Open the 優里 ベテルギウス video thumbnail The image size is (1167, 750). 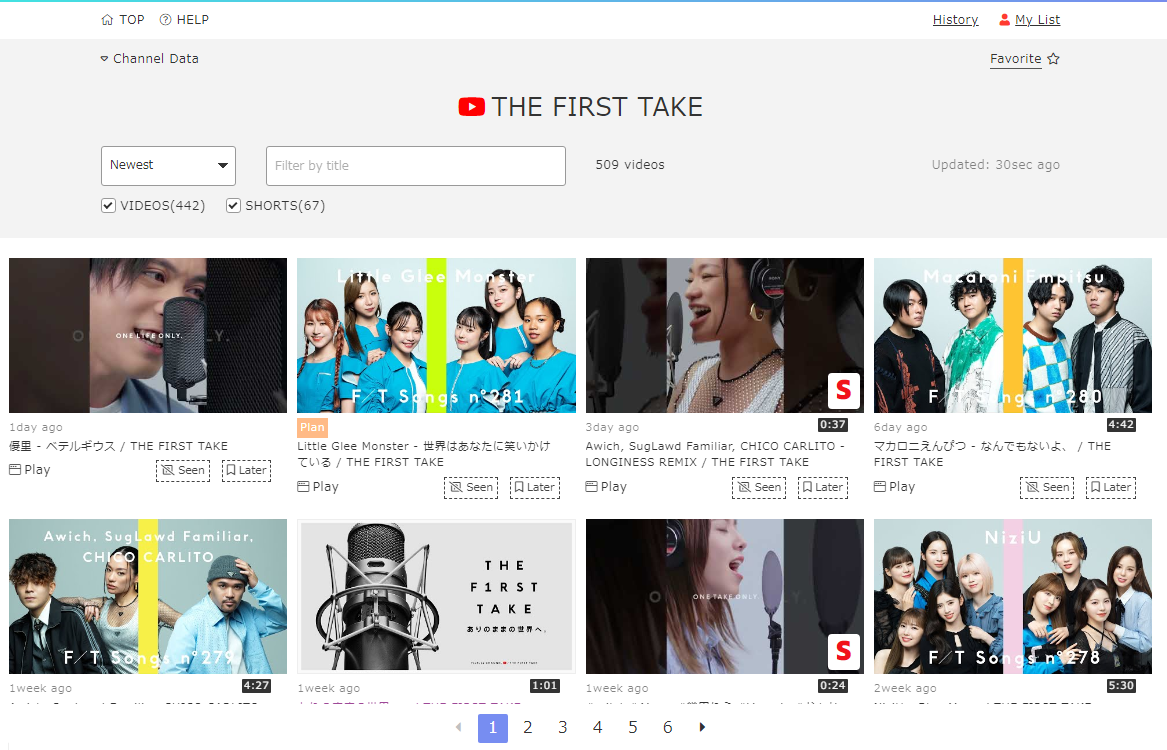(x=148, y=335)
